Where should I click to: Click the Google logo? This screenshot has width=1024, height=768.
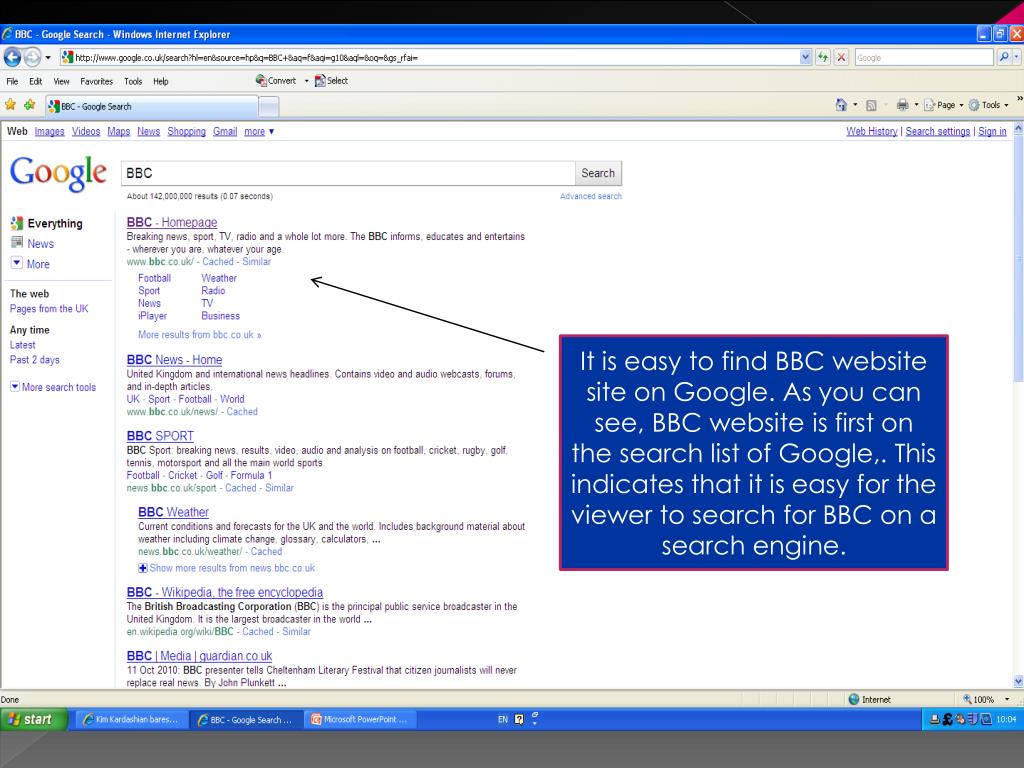[58, 173]
